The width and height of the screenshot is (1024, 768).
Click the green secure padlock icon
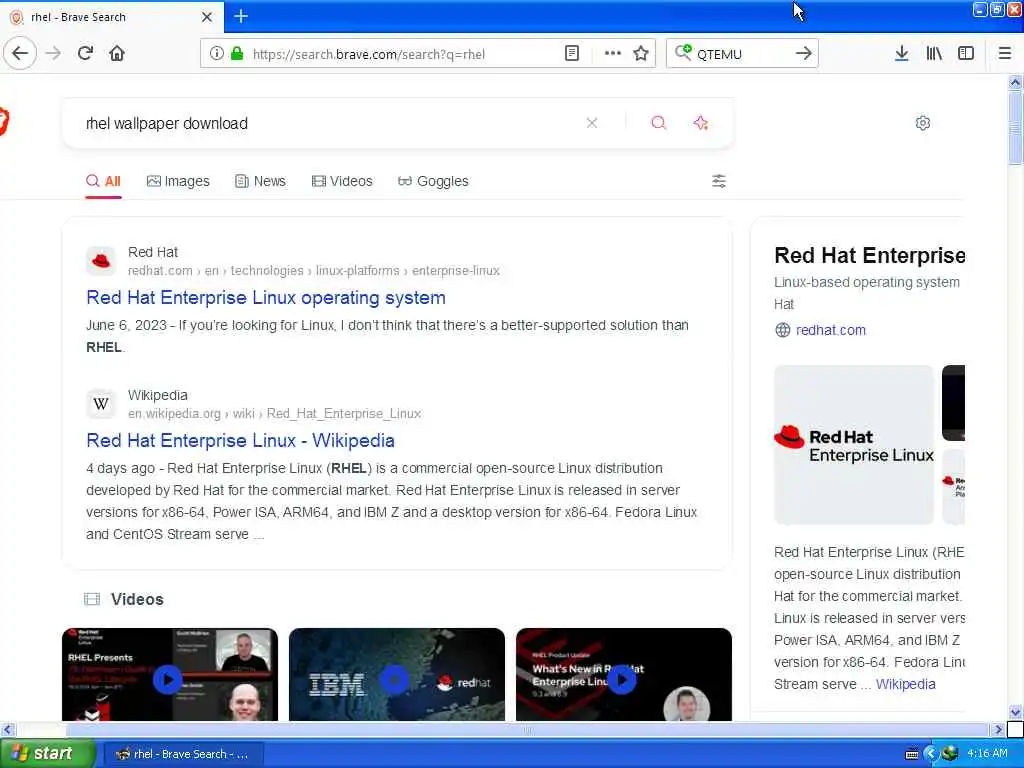pyautogui.click(x=237, y=54)
